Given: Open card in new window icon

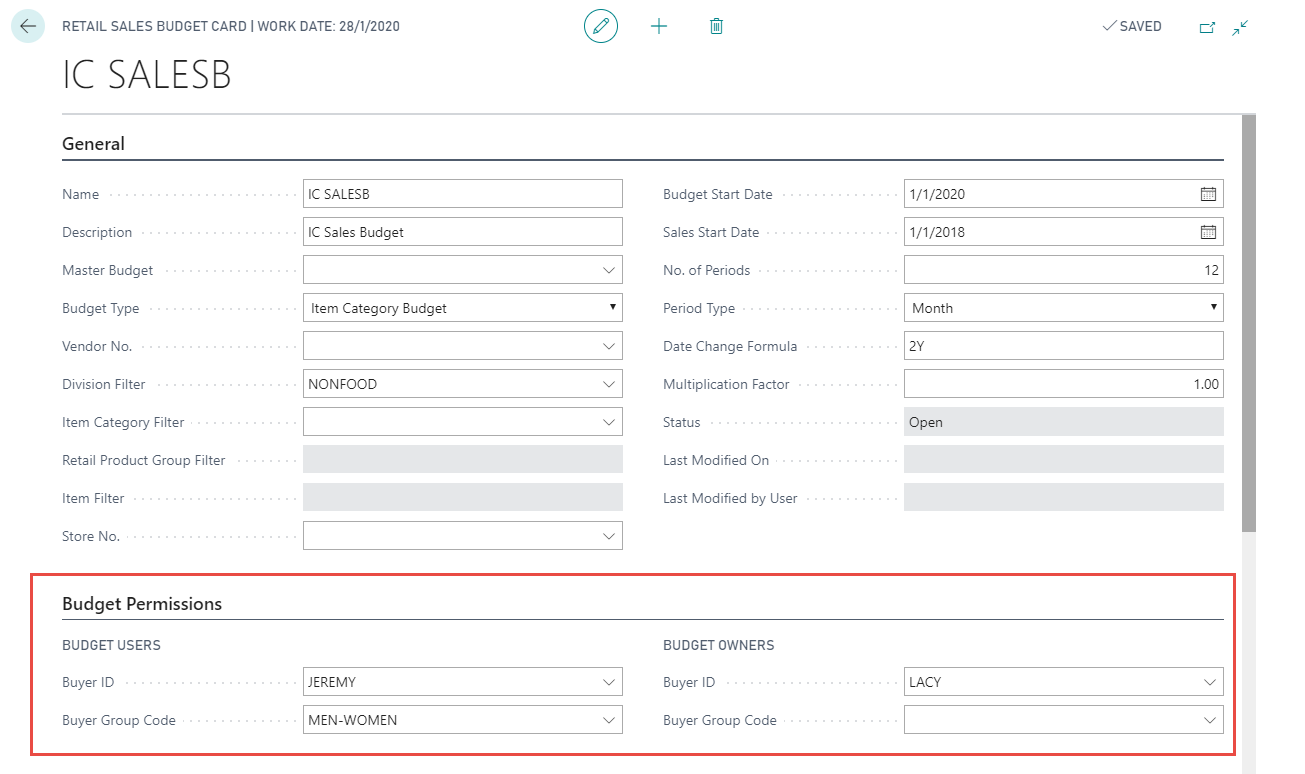Looking at the screenshot, I should point(1207,27).
